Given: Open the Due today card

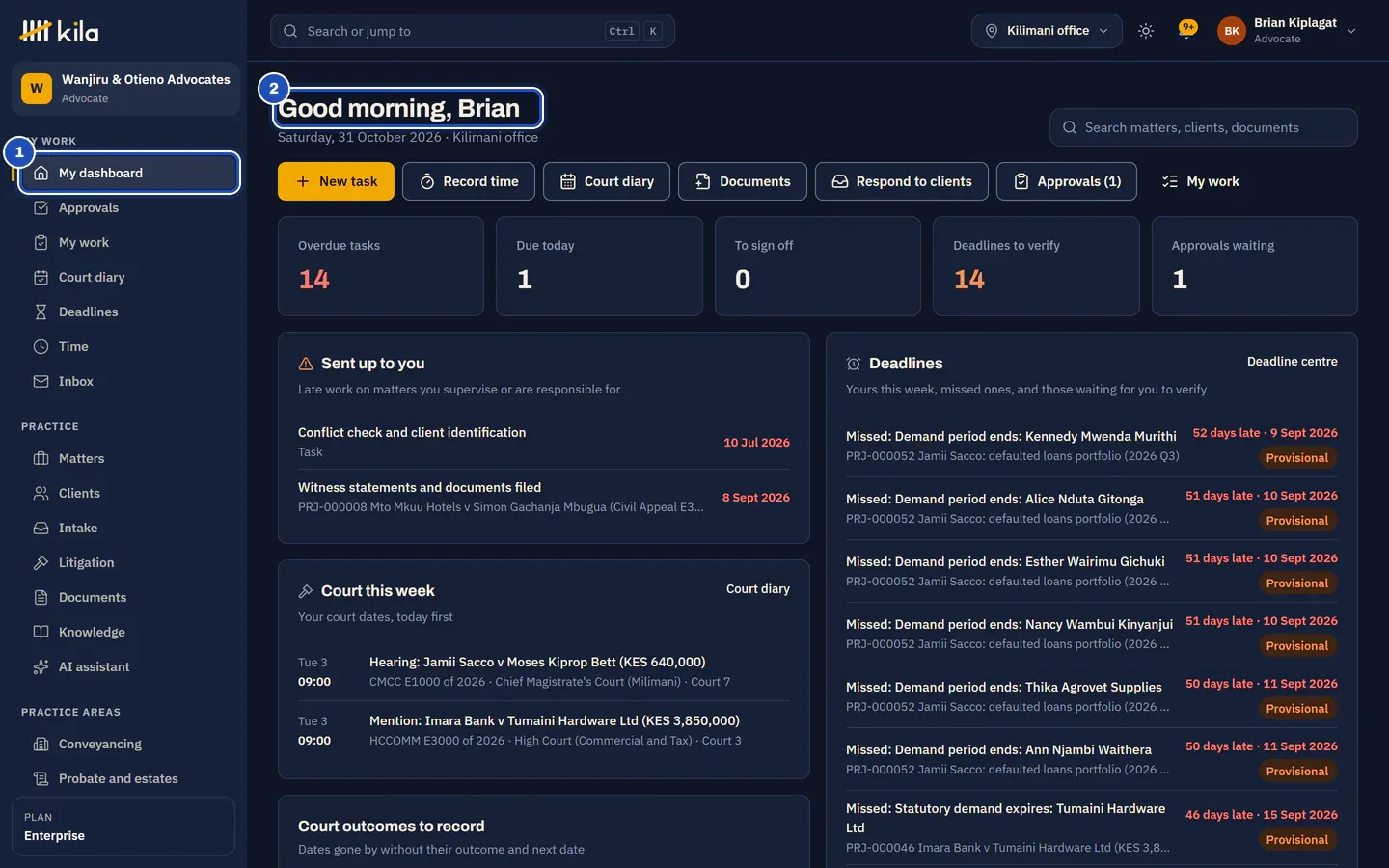Looking at the screenshot, I should pos(599,266).
